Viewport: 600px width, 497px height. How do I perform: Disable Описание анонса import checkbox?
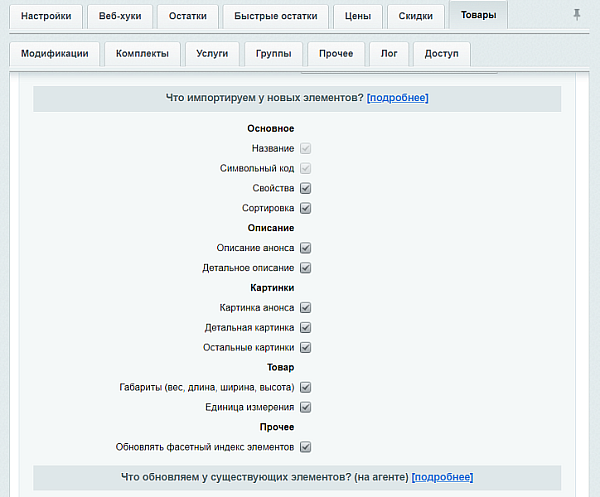tap(306, 248)
